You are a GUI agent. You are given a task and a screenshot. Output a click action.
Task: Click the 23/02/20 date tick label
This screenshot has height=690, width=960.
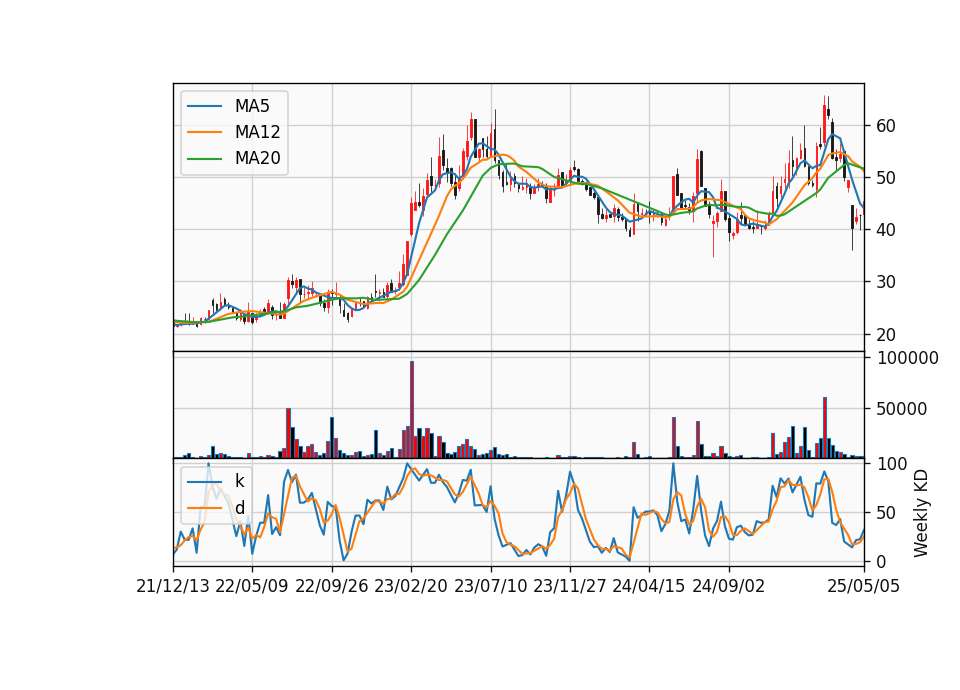[x=411, y=586]
